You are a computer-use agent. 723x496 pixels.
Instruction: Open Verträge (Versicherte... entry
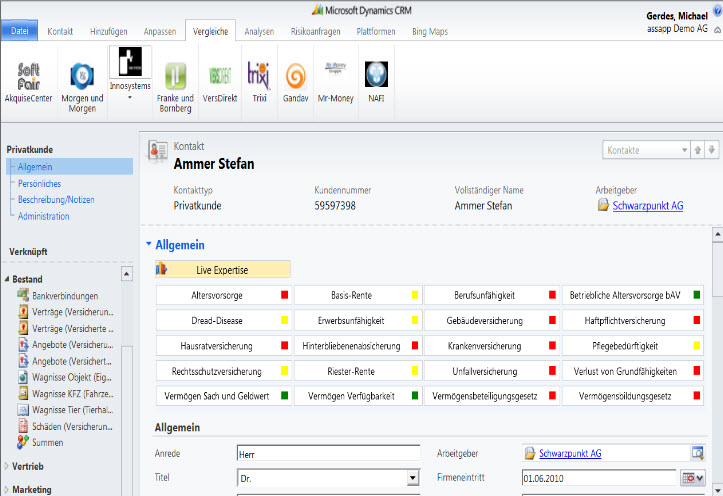click(x=66, y=329)
